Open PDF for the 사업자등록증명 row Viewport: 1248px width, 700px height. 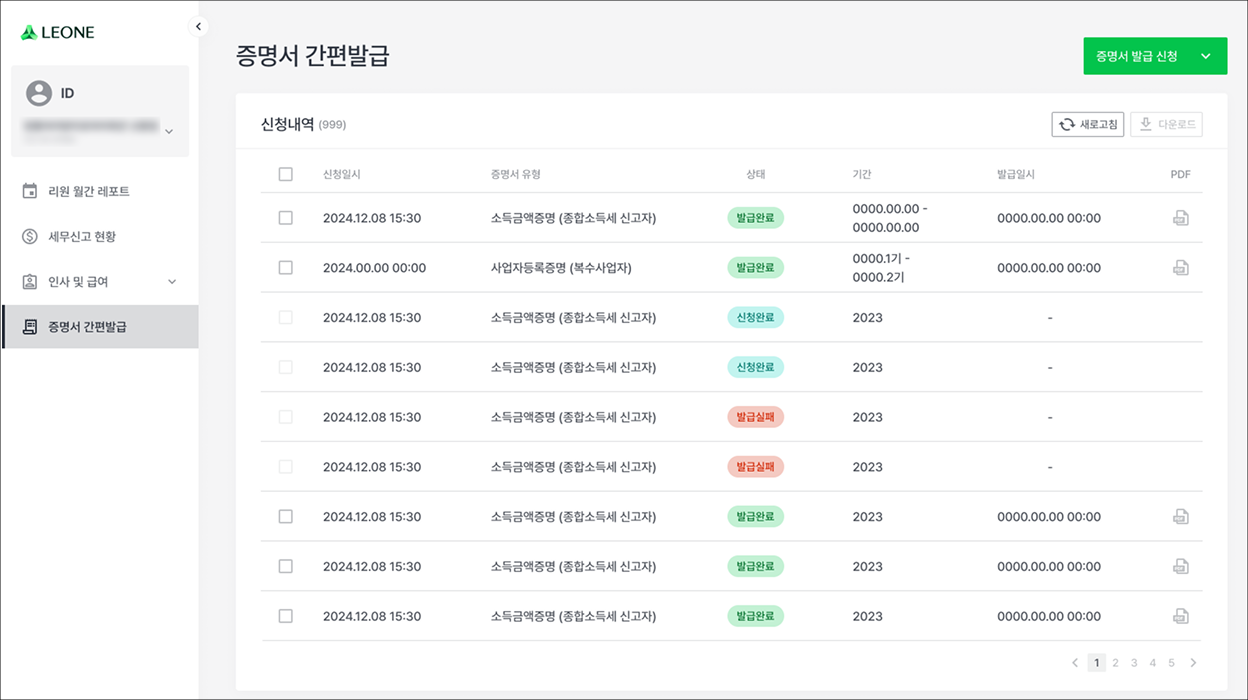click(x=1181, y=268)
